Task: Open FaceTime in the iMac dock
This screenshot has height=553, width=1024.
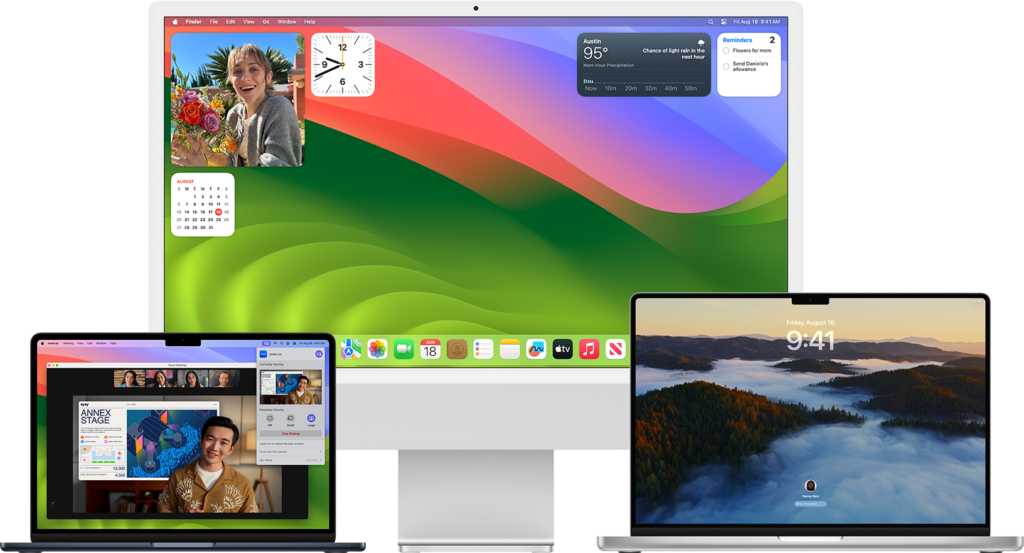Action: 404,349
